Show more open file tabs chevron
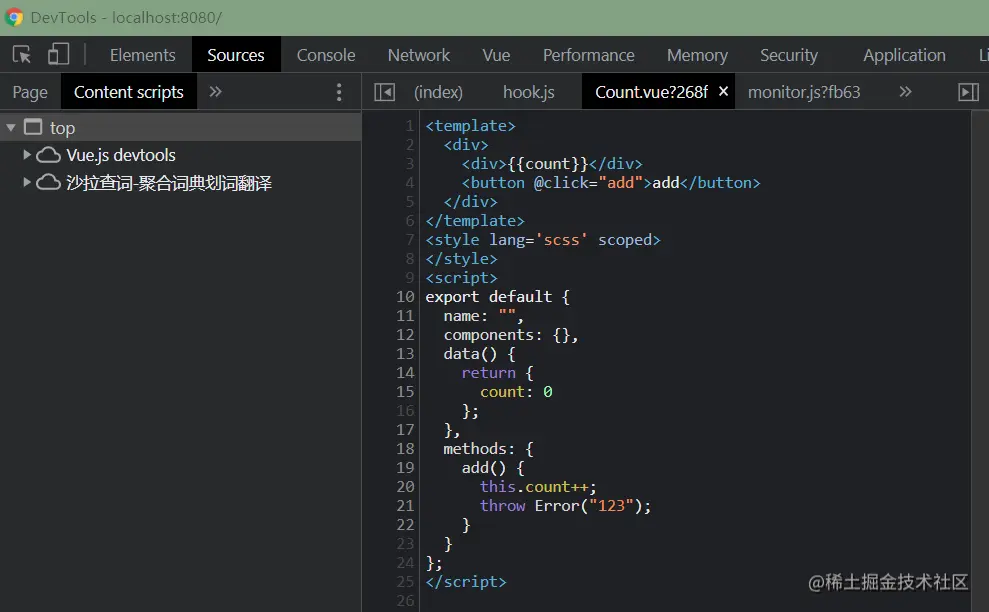Image resolution: width=989 pixels, height=612 pixels. pyautogui.click(x=905, y=92)
